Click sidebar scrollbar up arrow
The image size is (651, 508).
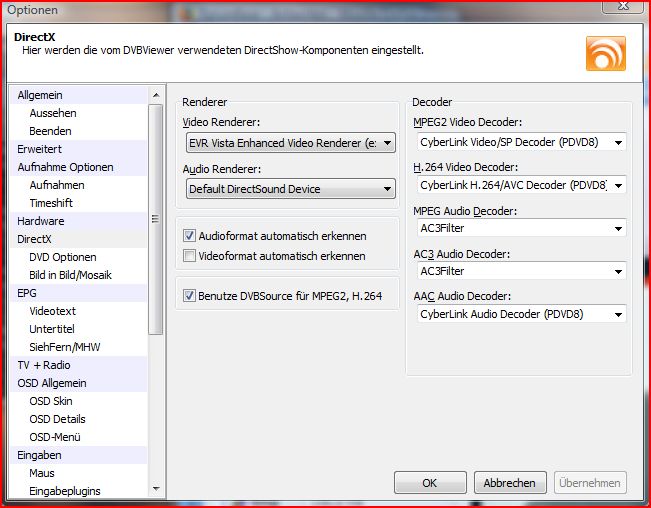(x=156, y=95)
